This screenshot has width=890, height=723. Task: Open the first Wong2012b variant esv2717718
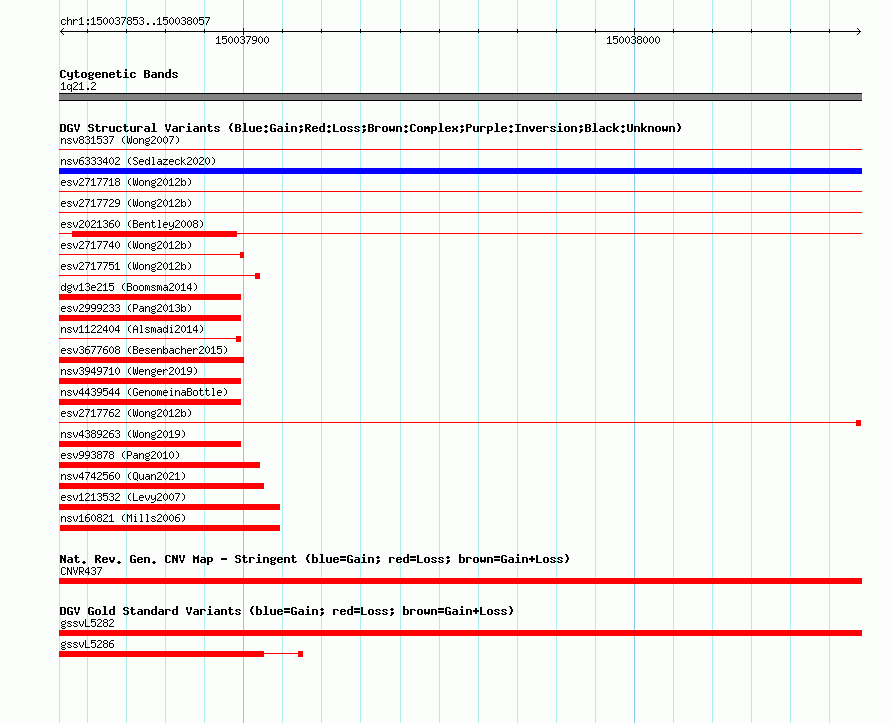[x=126, y=182]
